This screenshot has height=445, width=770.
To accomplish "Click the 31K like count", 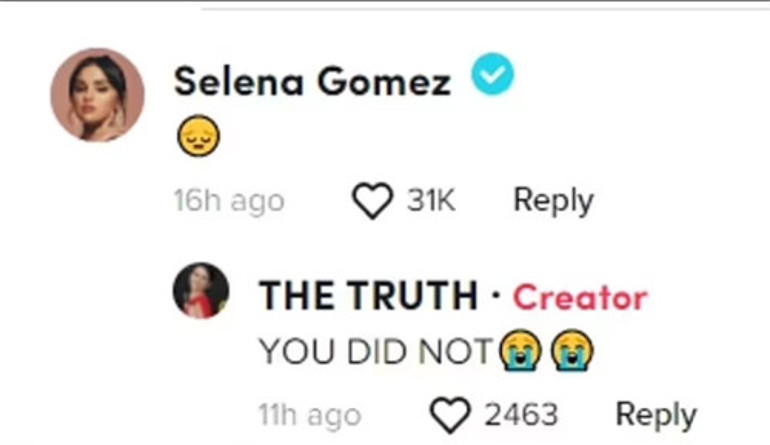I will 431,201.
